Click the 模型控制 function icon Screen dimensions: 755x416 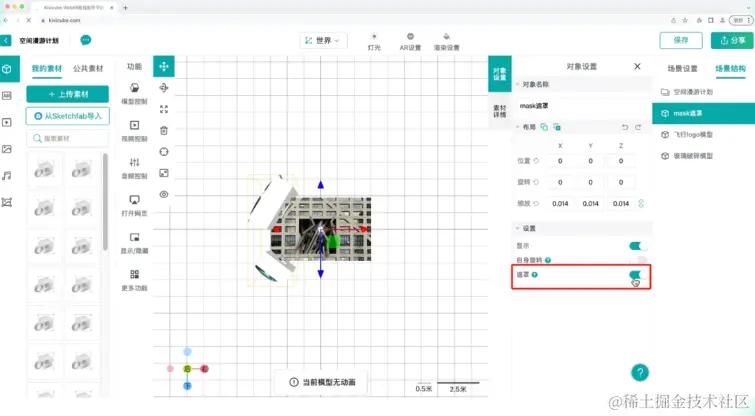point(134,88)
